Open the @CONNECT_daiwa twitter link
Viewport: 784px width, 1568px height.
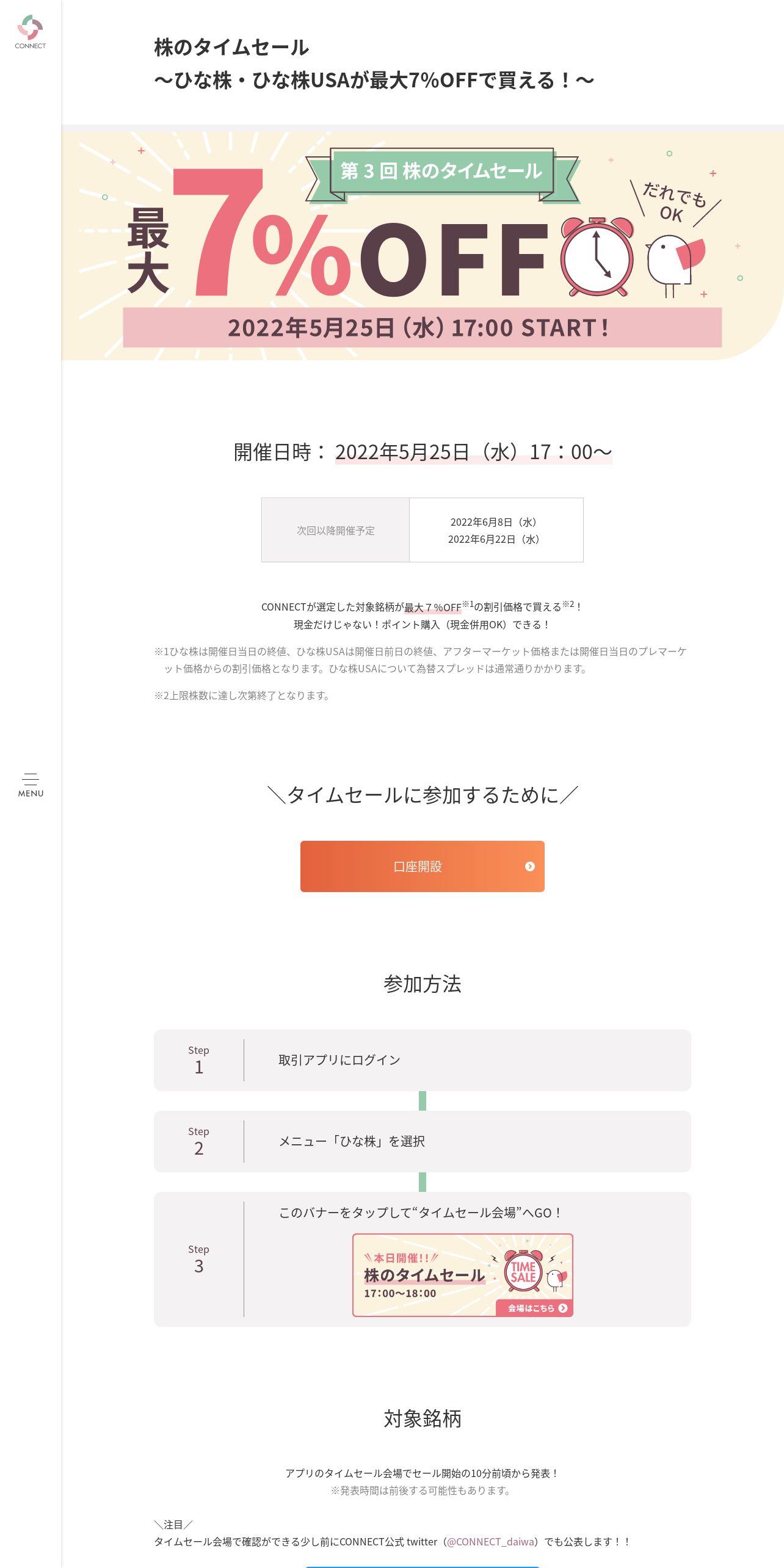[x=491, y=1542]
